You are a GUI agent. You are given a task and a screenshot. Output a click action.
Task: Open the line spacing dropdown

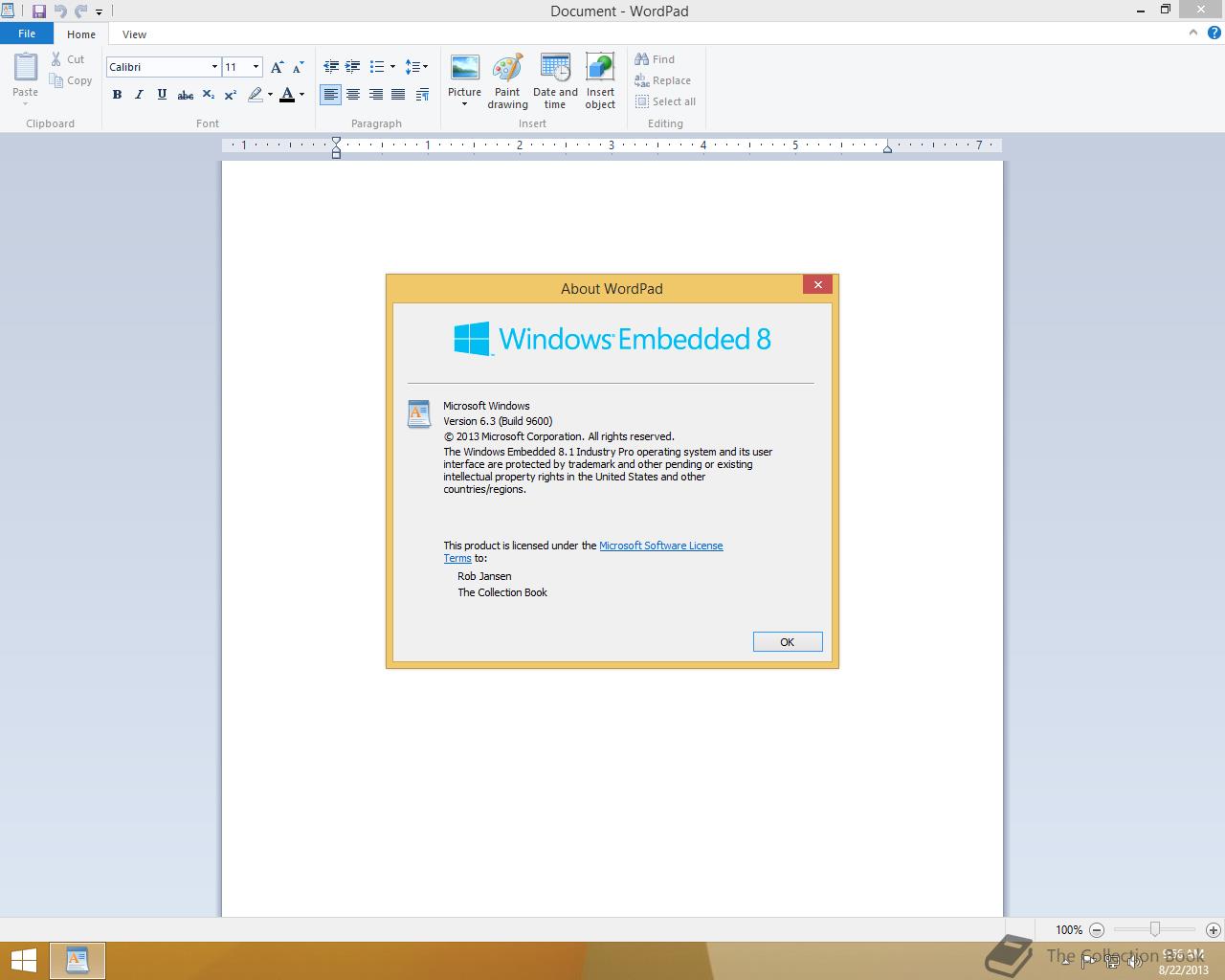pyautogui.click(x=416, y=67)
